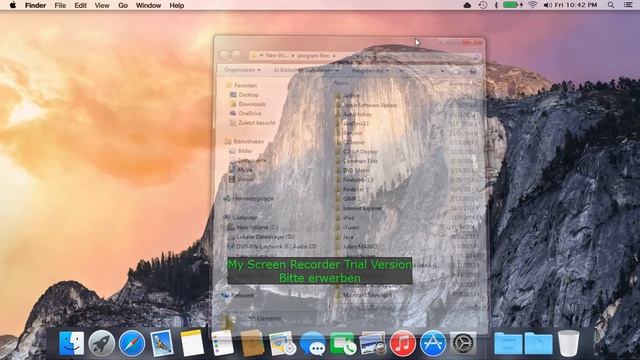Click the program files breadcrumb segment
Image resolution: width=640 pixels, height=360 pixels.
tap(313, 56)
